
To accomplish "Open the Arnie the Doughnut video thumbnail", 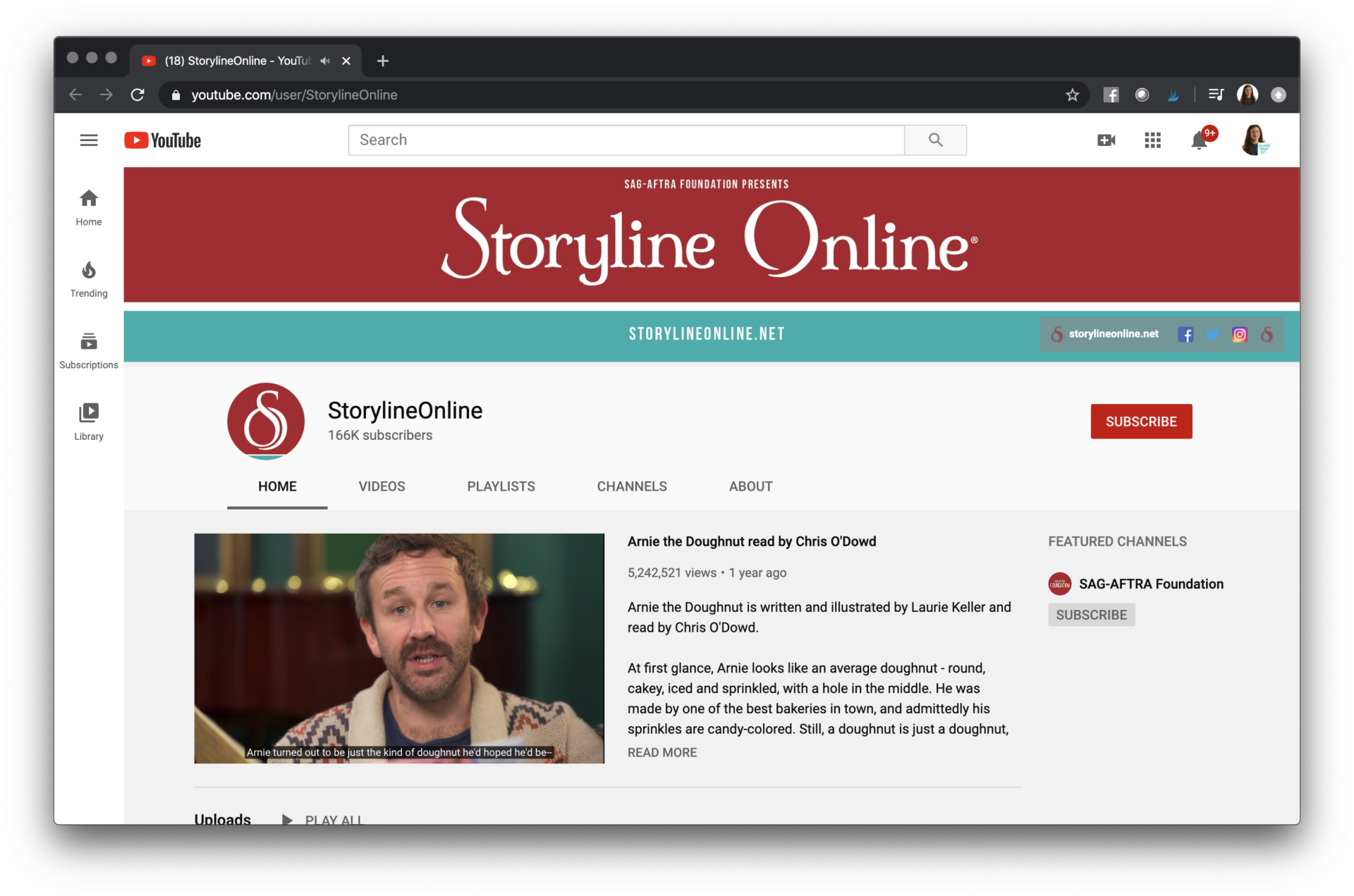I will click(399, 648).
